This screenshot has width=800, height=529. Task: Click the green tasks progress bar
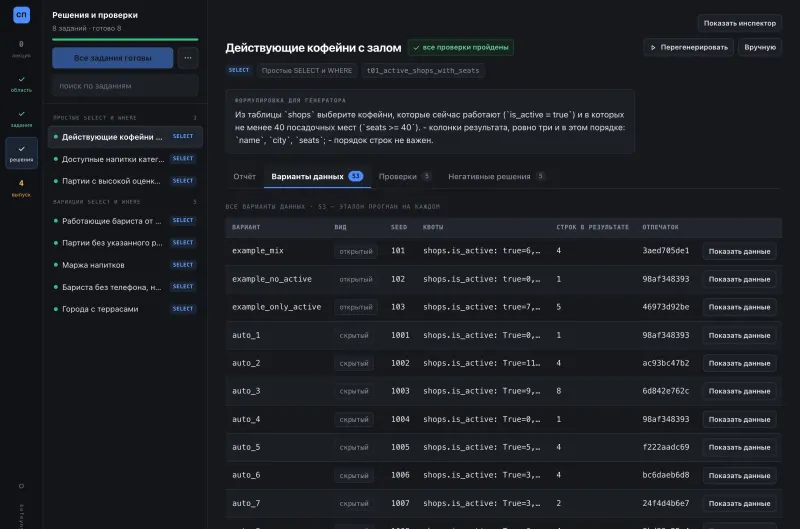[125, 39]
